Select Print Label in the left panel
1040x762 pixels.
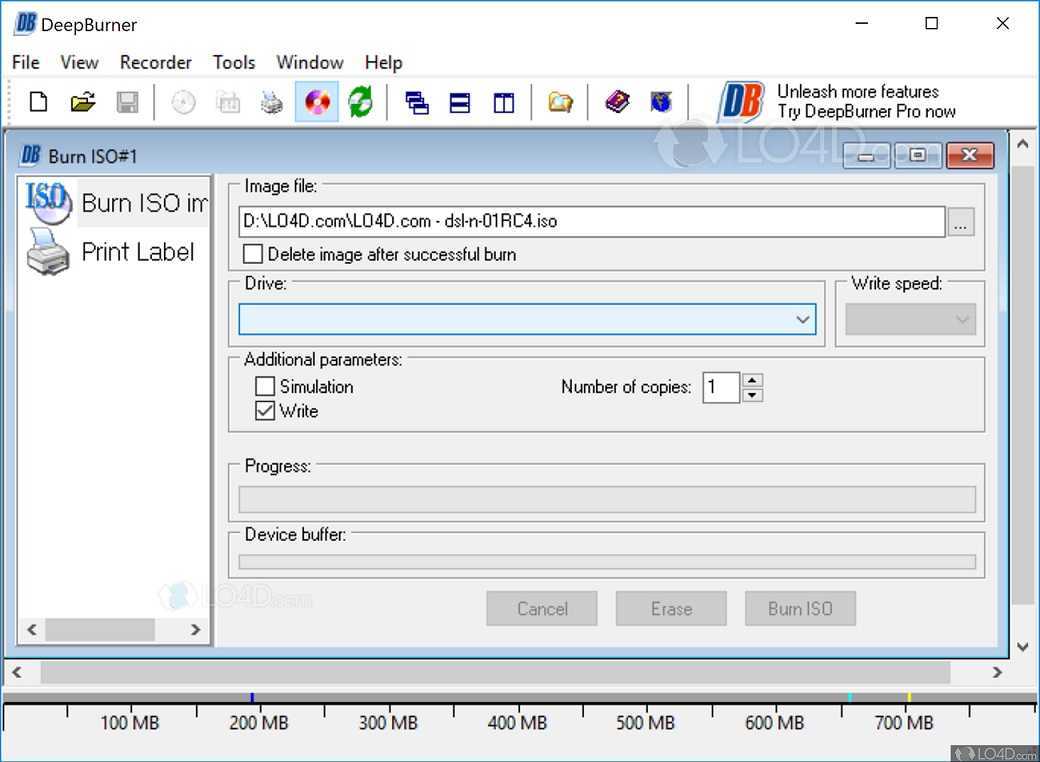(137, 252)
